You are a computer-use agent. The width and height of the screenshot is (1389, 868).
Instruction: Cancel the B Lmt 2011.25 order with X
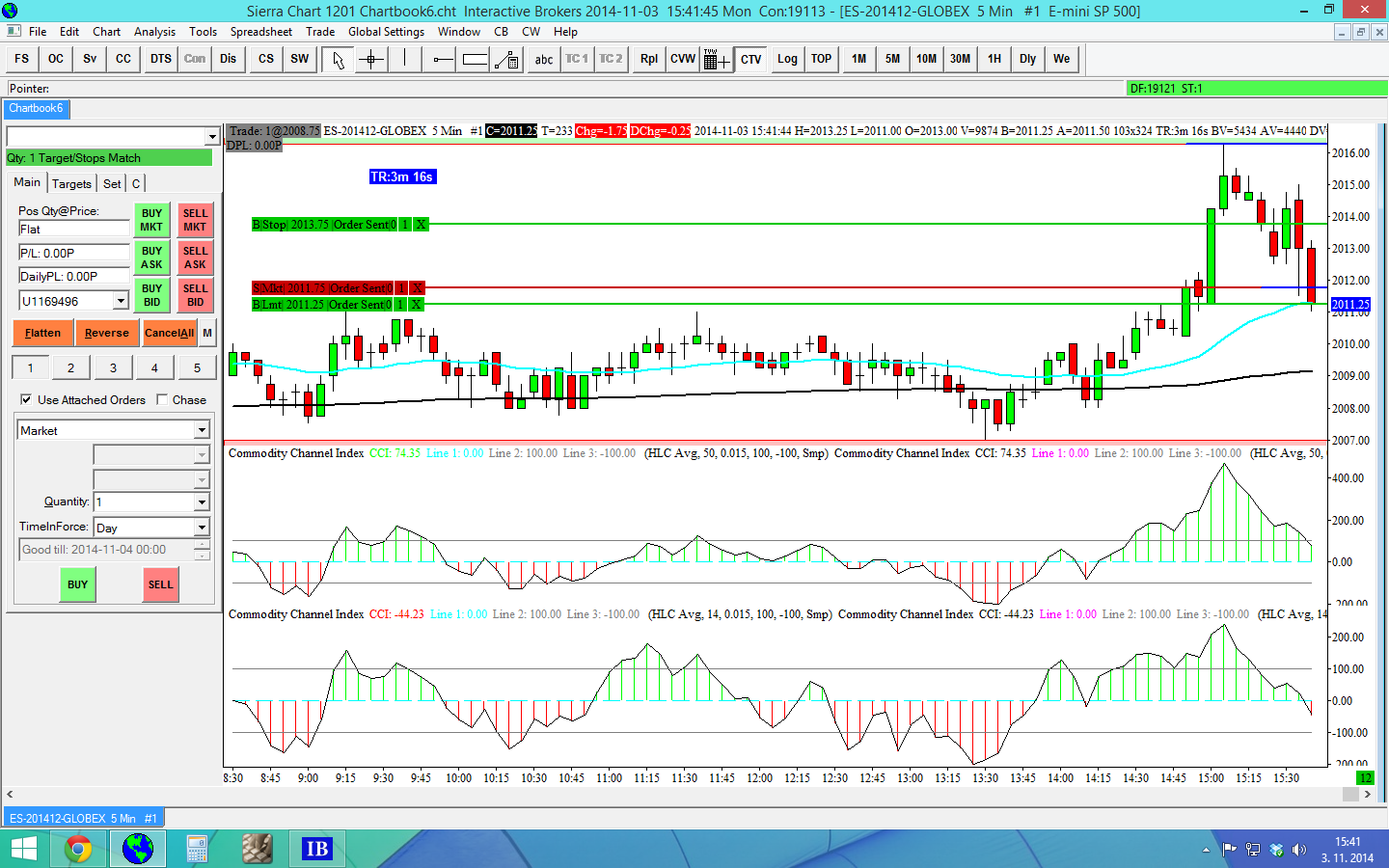coord(416,305)
